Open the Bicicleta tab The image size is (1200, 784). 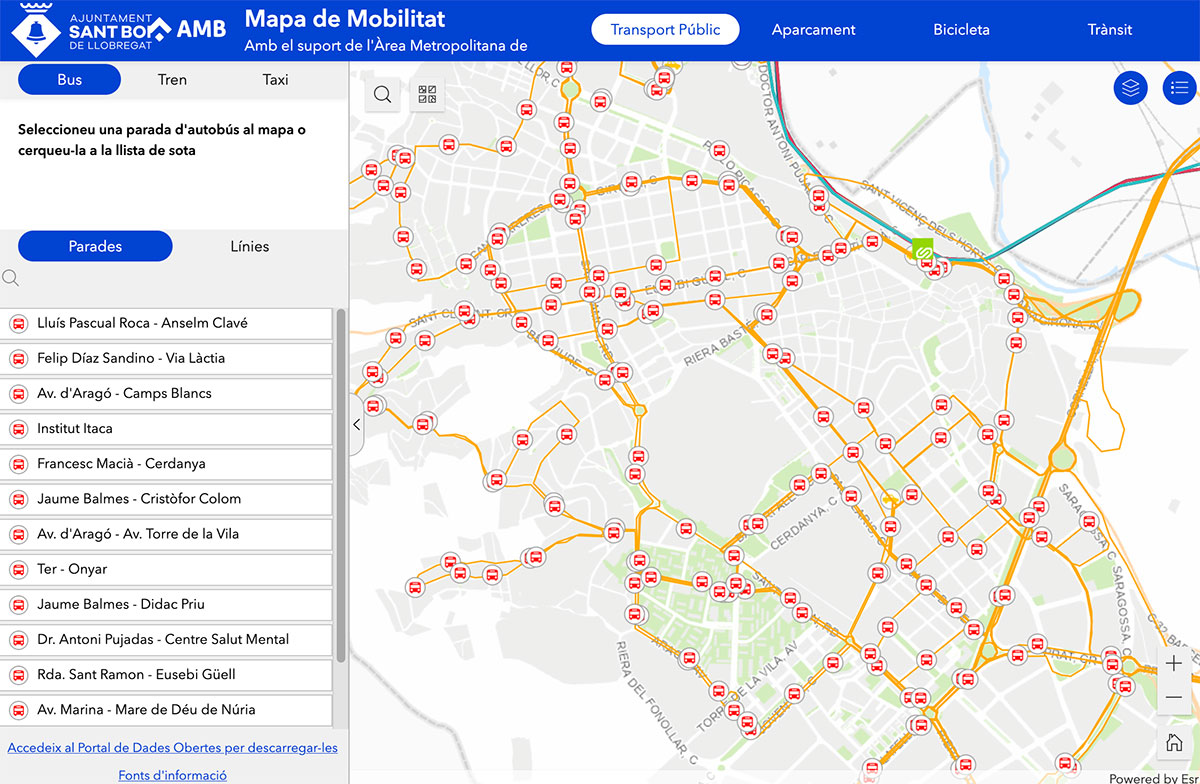[961, 30]
